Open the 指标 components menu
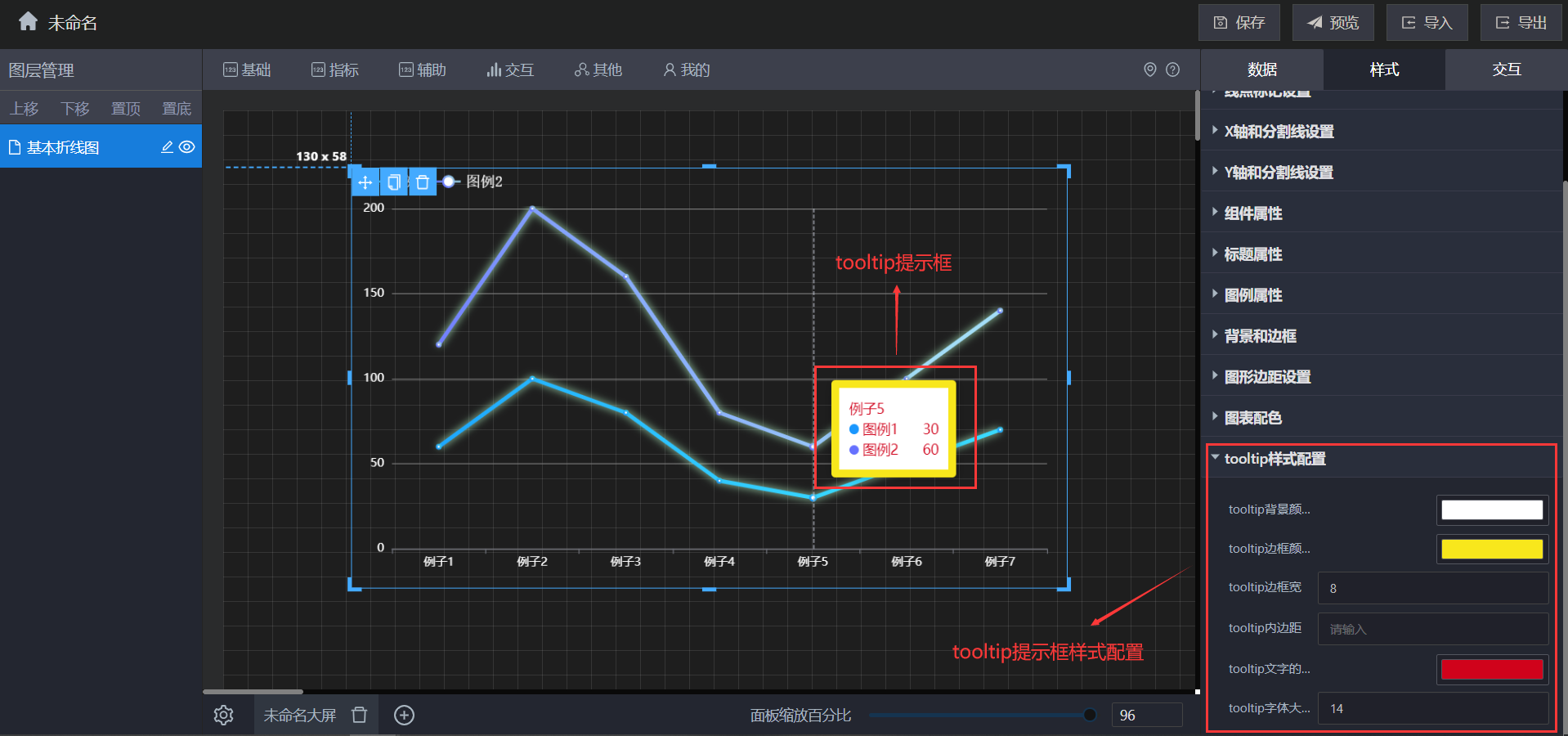Image resolution: width=1568 pixels, height=736 pixels. 335,70
